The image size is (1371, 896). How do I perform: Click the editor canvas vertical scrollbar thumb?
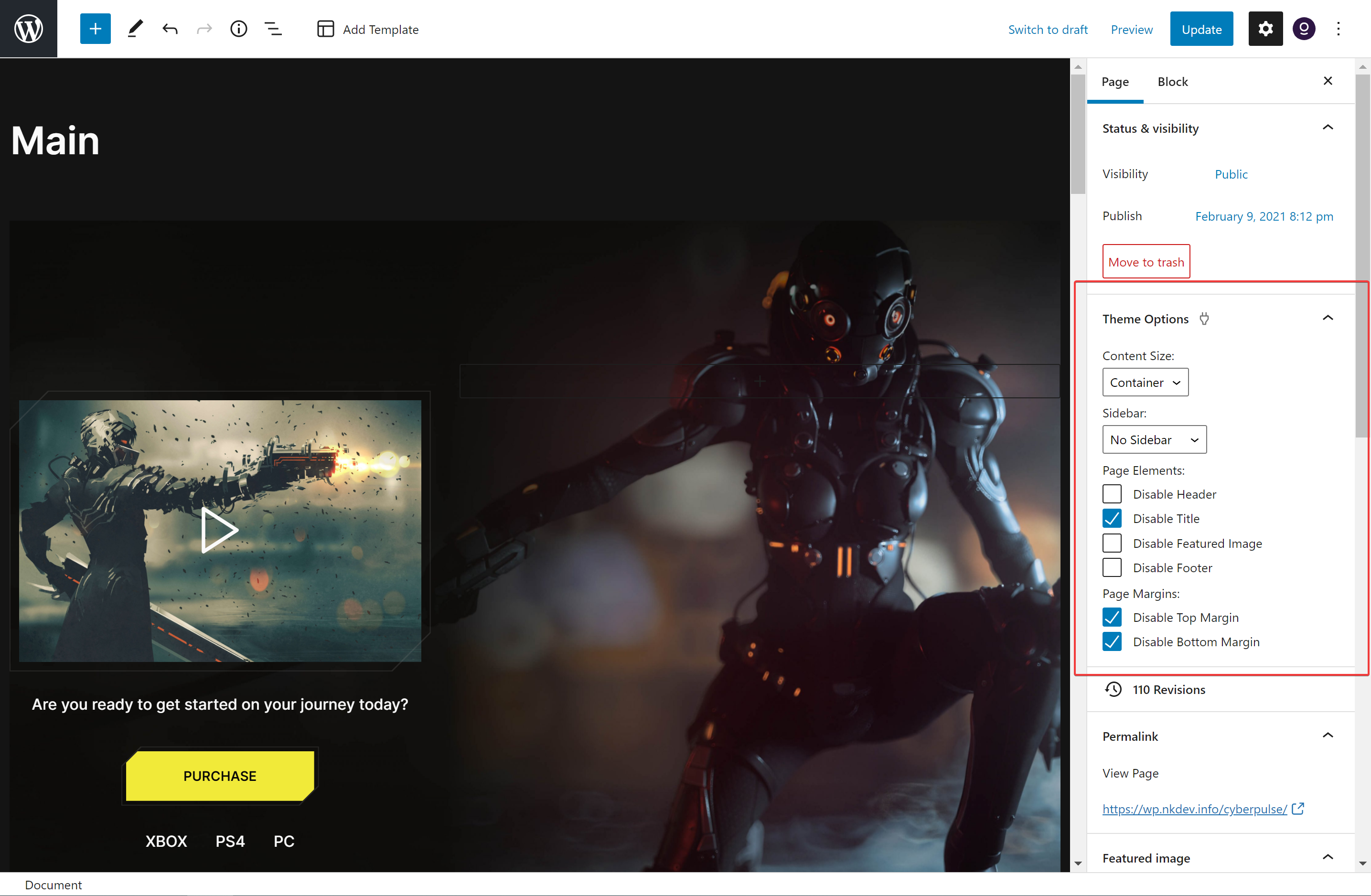coord(1078,134)
